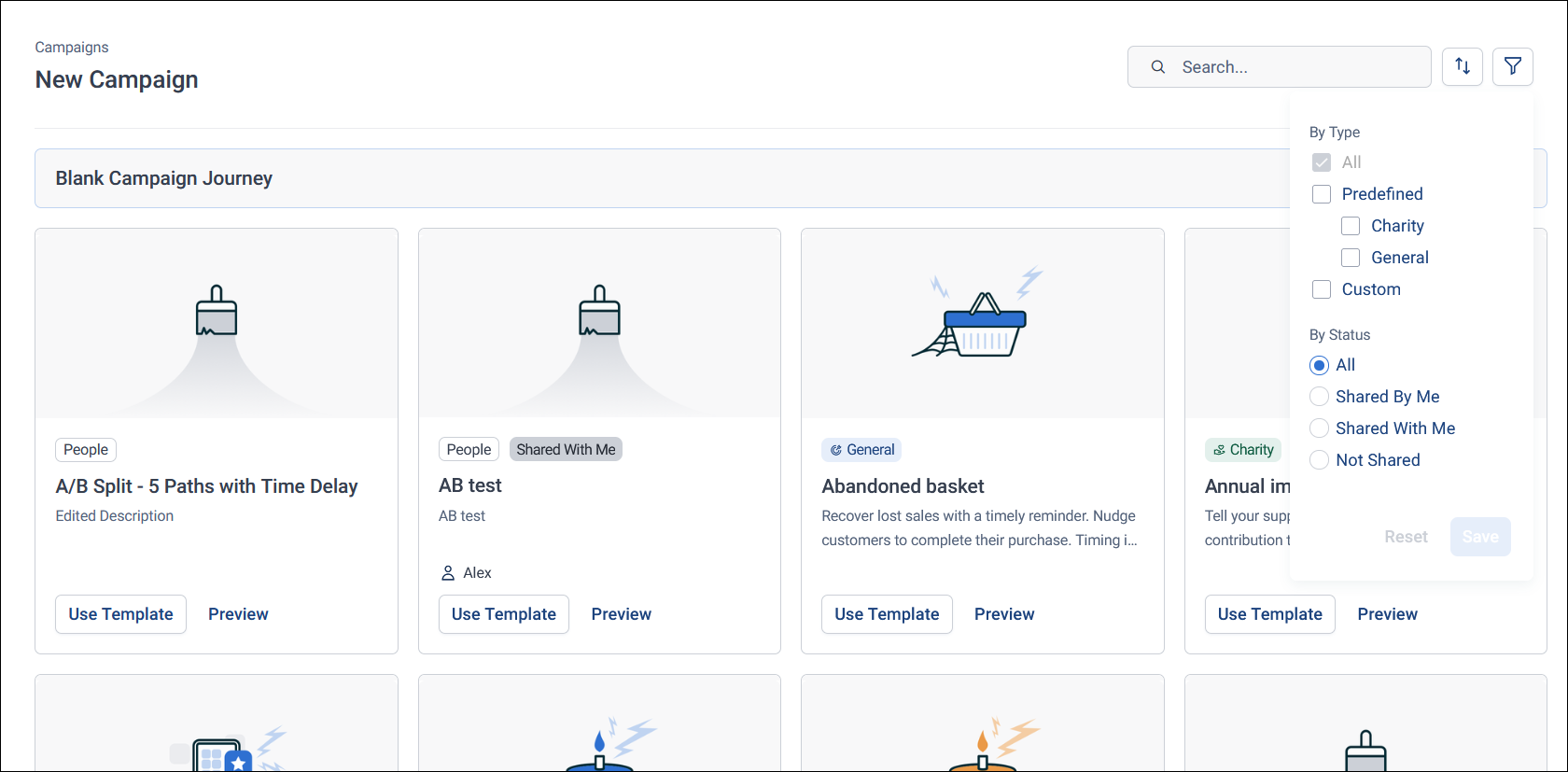Viewport: 1568px width, 772px height.
Task: Click Save in the filter panel
Action: 1480,537
